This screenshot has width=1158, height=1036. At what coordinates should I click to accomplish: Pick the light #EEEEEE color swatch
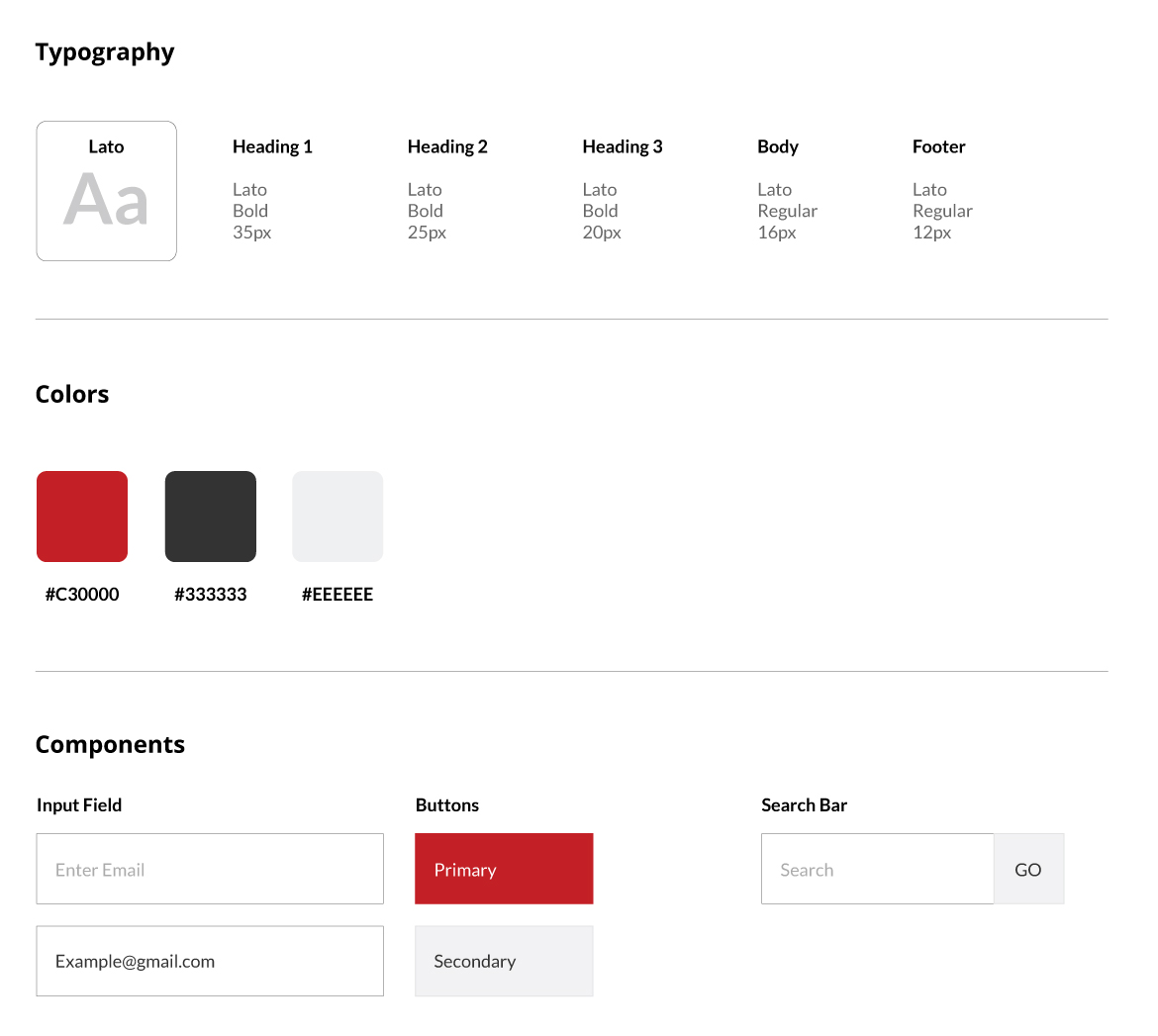click(x=338, y=516)
